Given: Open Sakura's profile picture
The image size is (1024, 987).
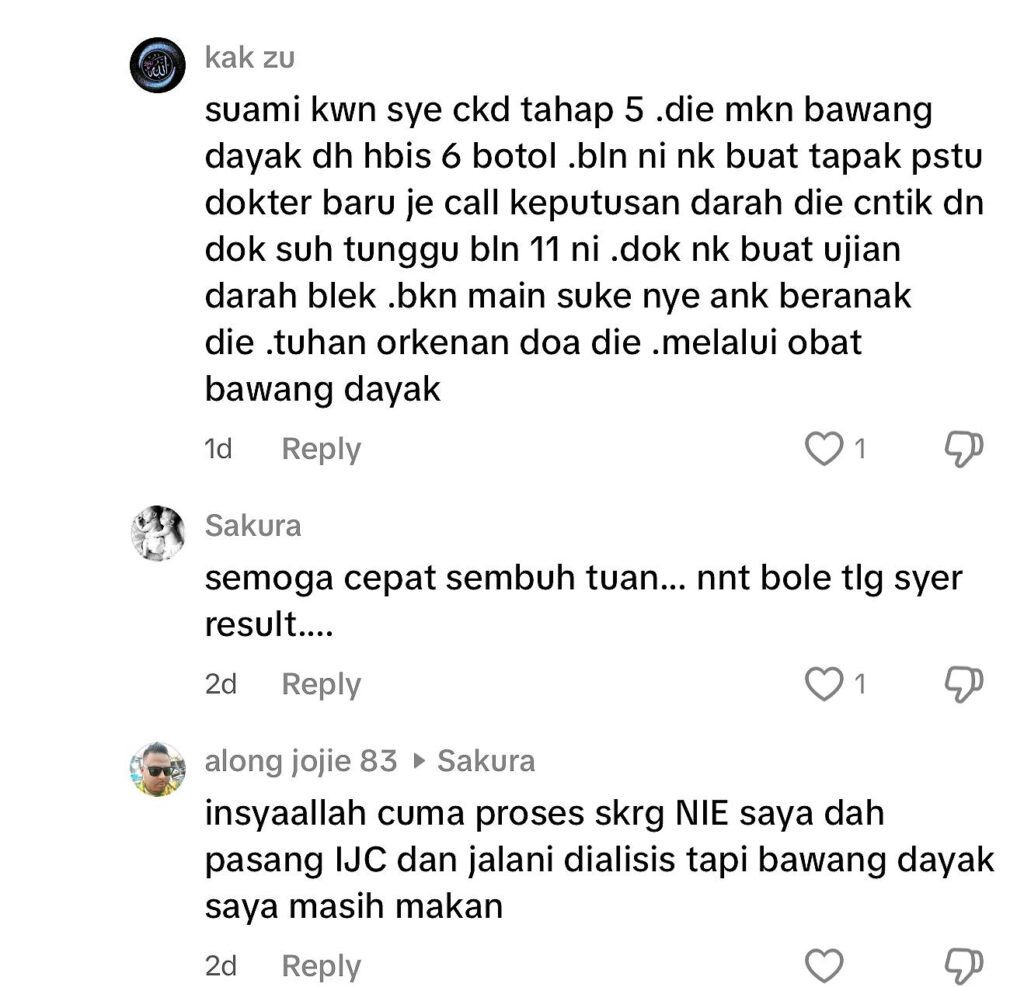Looking at the screenshot, I should pos(157,533).
